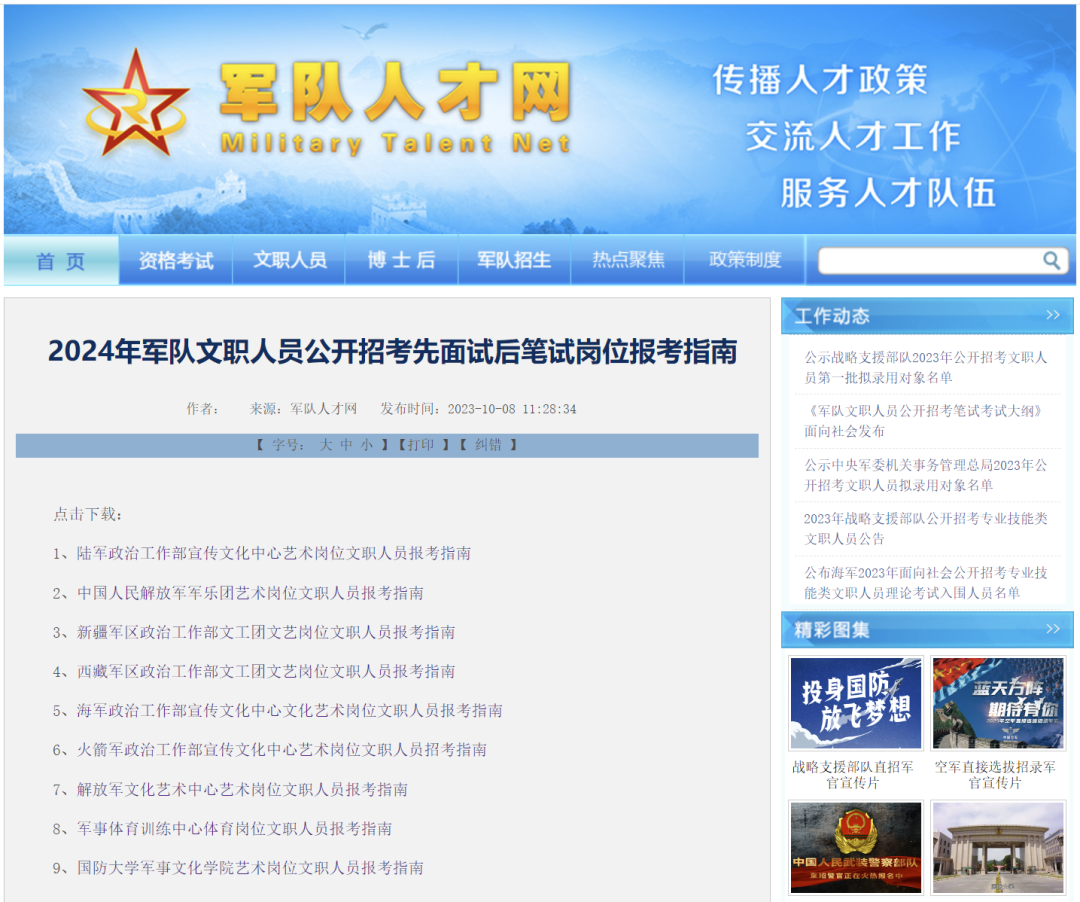Open the 热点聚焦 section

627,259
